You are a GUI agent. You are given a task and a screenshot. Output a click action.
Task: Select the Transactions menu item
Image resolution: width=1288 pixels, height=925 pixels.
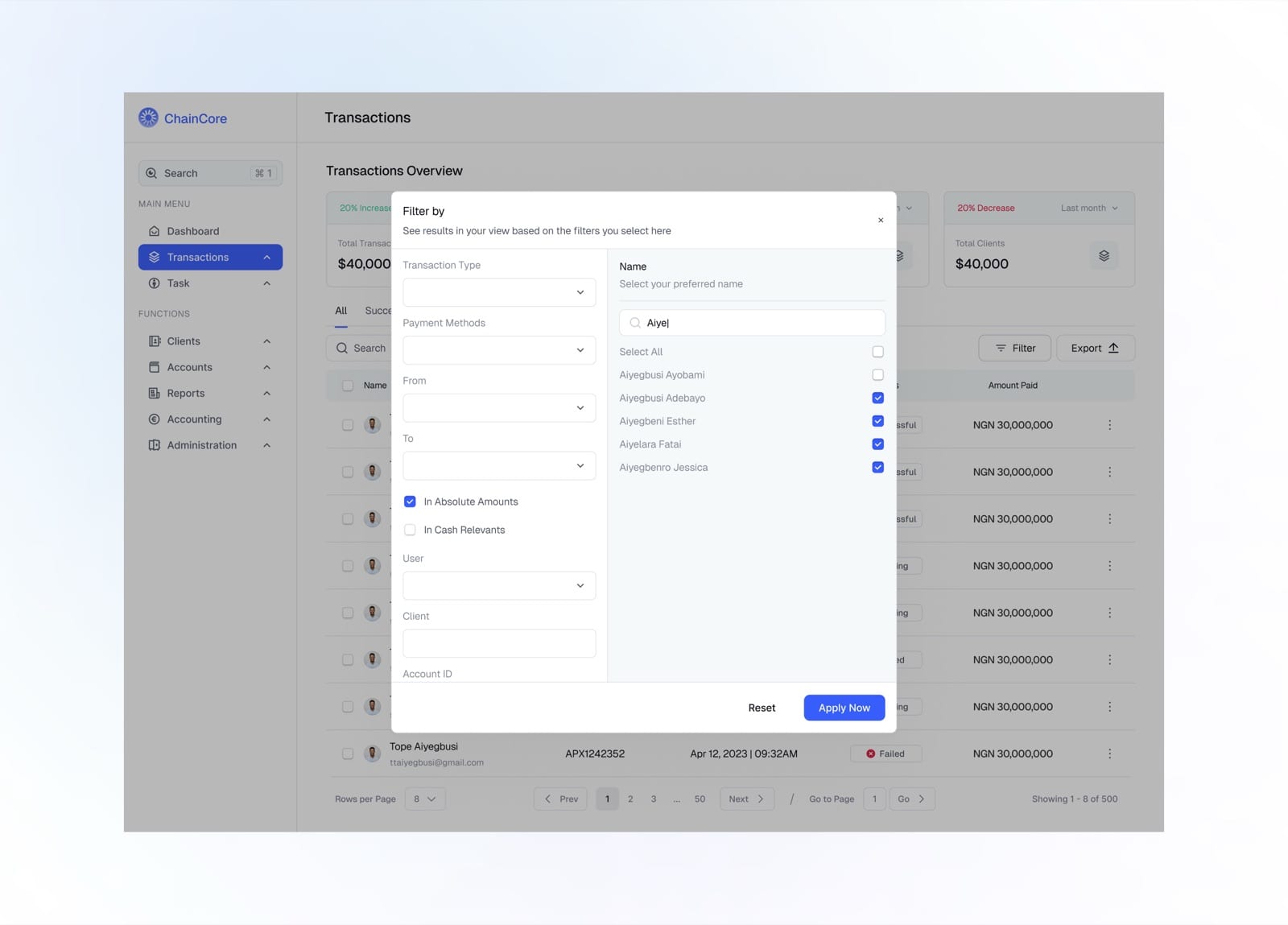point(210,257)
